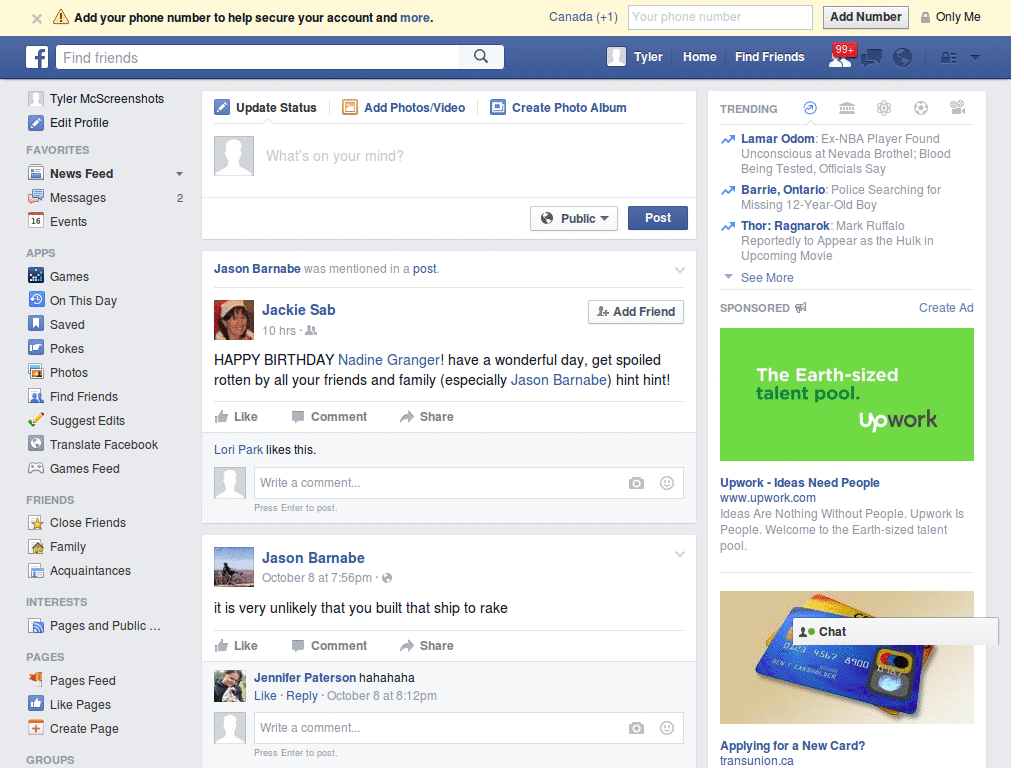Image resolution: width=1024 pixels, height=768 pixels.
Task: Open options chevron on Jason Barnabe post
Action: 680,554
